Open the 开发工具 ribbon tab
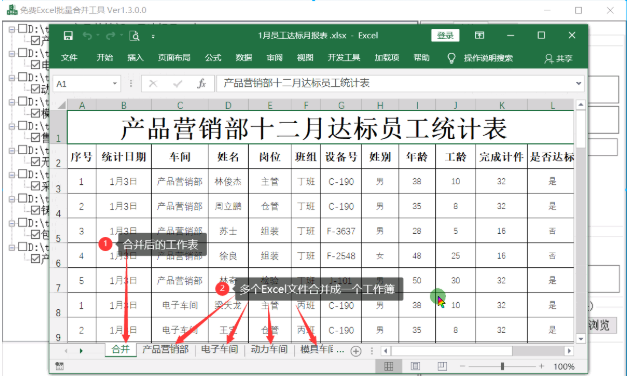The image size is (629, 376). pyautogui.click(x=344, y=58)
